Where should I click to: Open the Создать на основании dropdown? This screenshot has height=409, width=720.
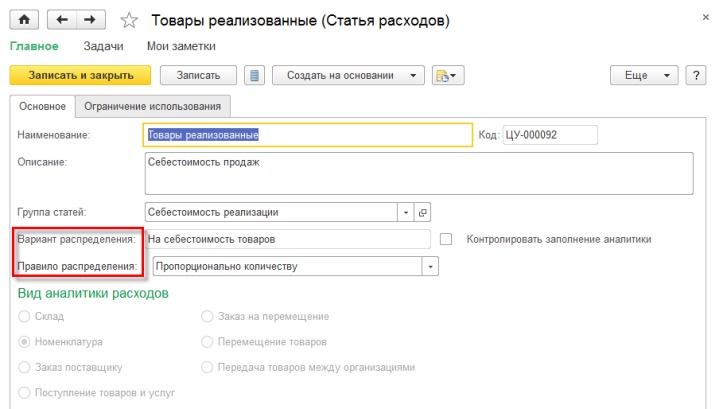pos(348,75)
